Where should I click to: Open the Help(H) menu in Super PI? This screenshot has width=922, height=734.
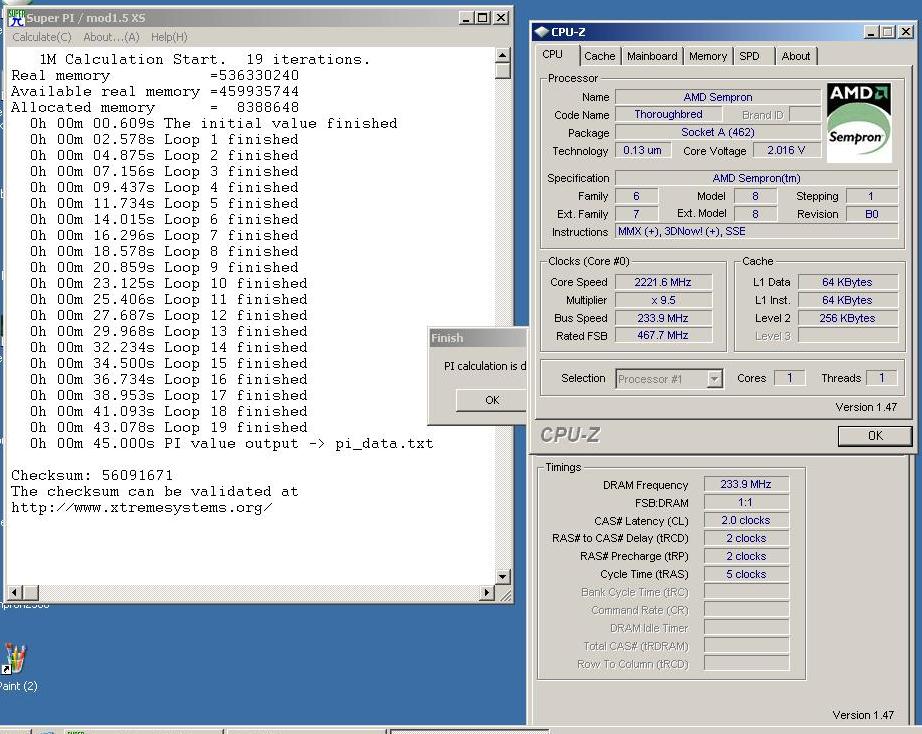tap(169, 37)
